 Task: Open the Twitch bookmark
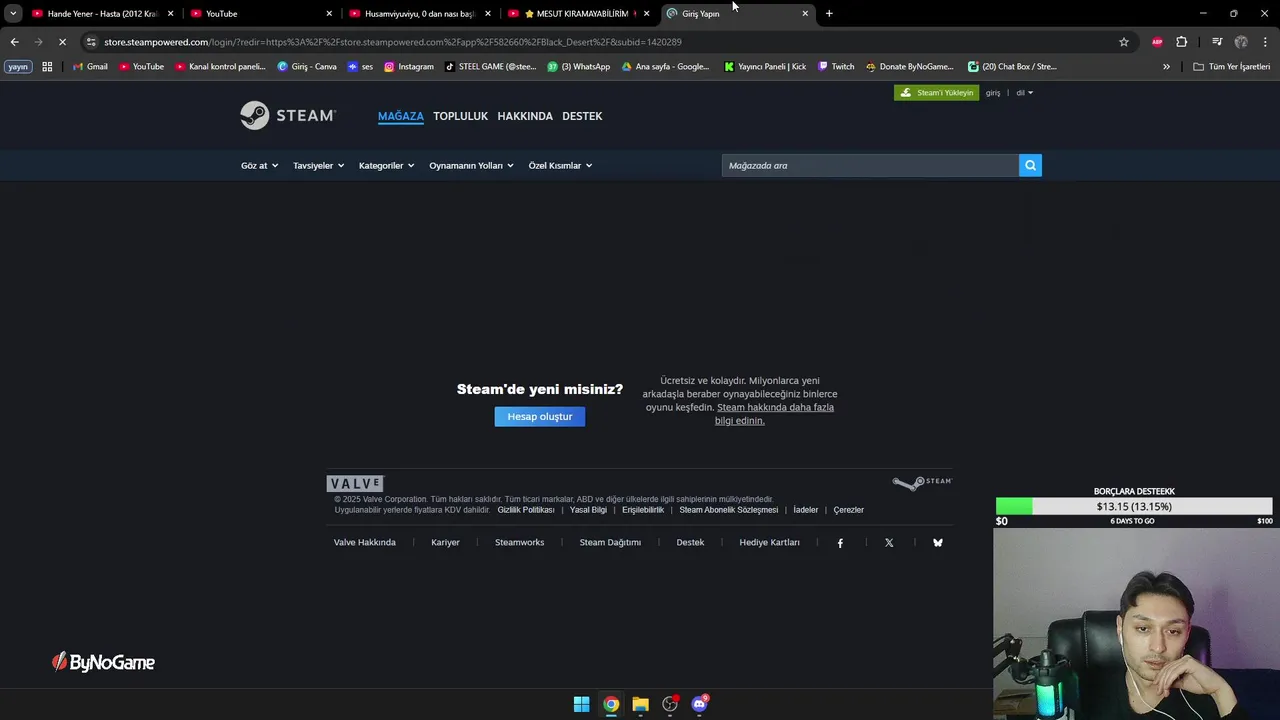coord(836,67)
